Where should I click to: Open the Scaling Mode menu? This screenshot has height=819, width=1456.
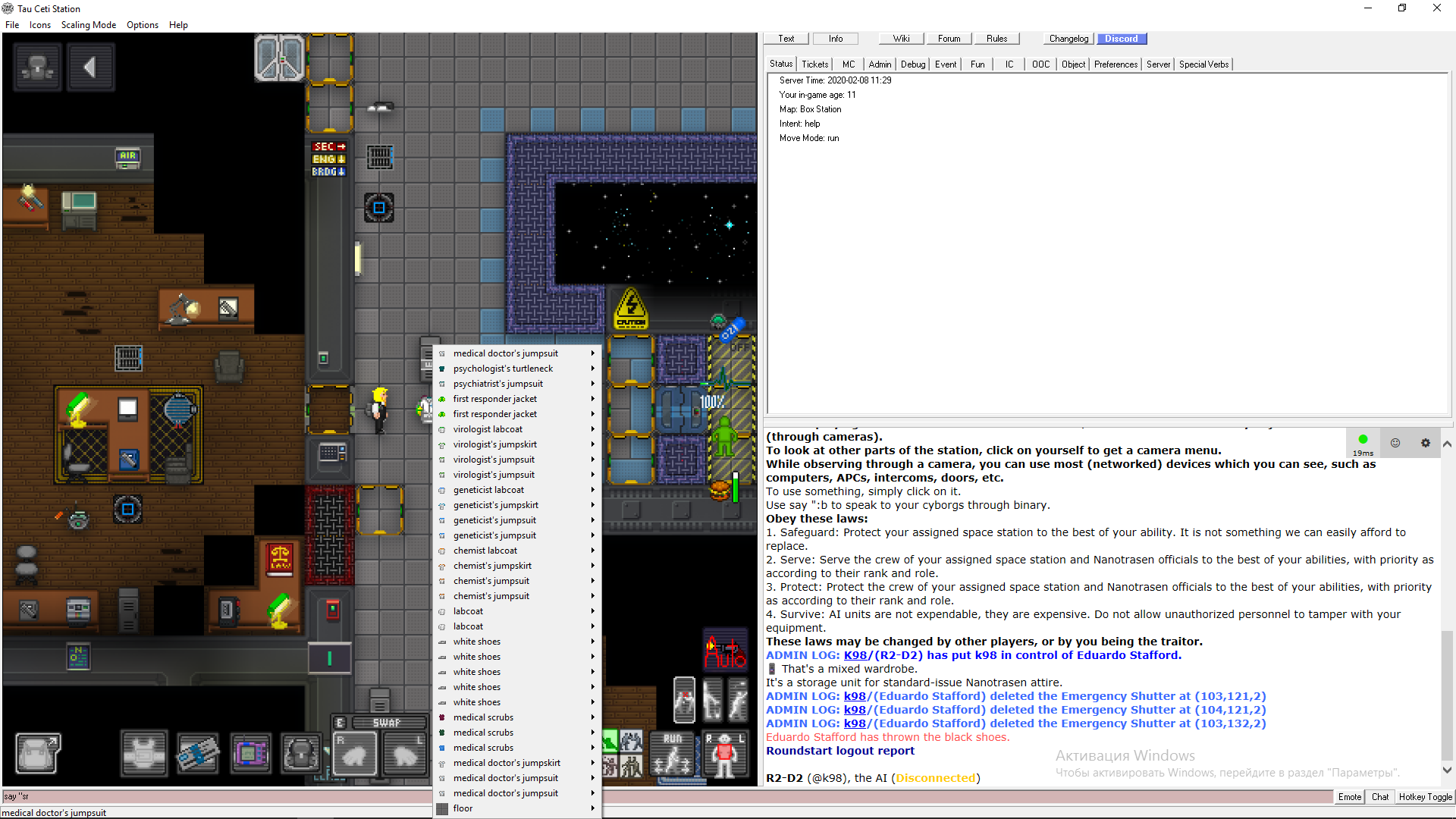coord(89,25)
